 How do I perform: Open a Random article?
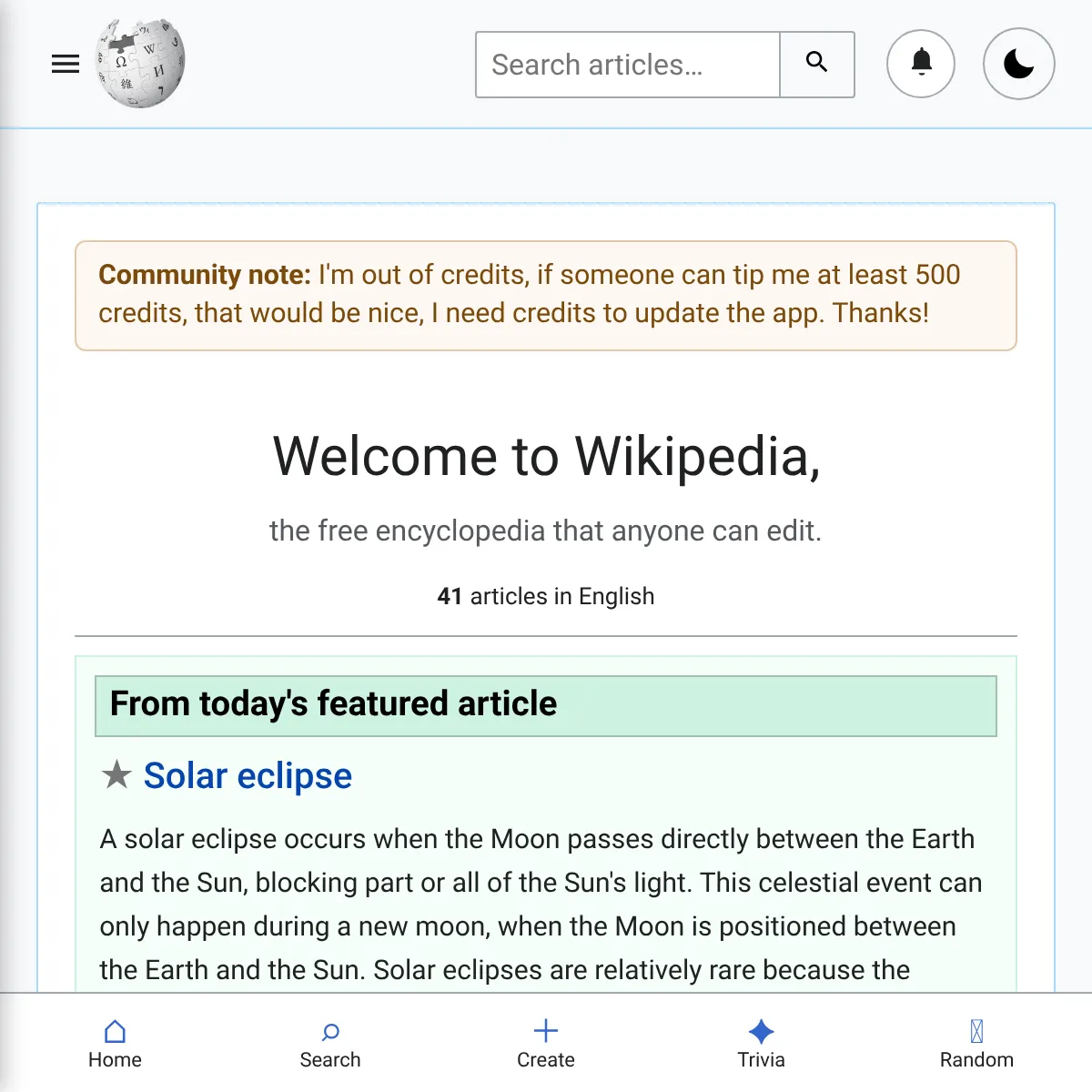point(976,1044)
